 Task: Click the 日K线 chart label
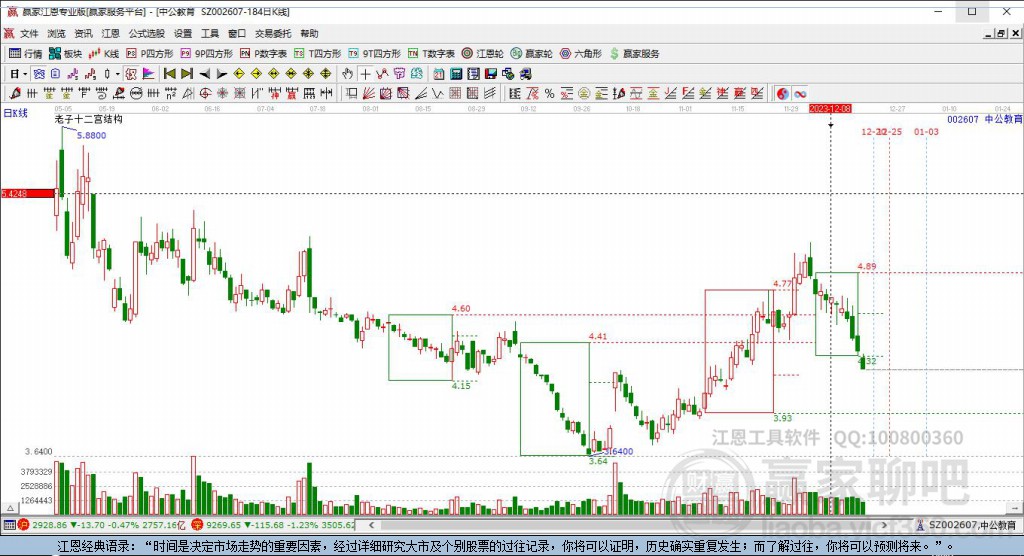[x=16, y=113]
